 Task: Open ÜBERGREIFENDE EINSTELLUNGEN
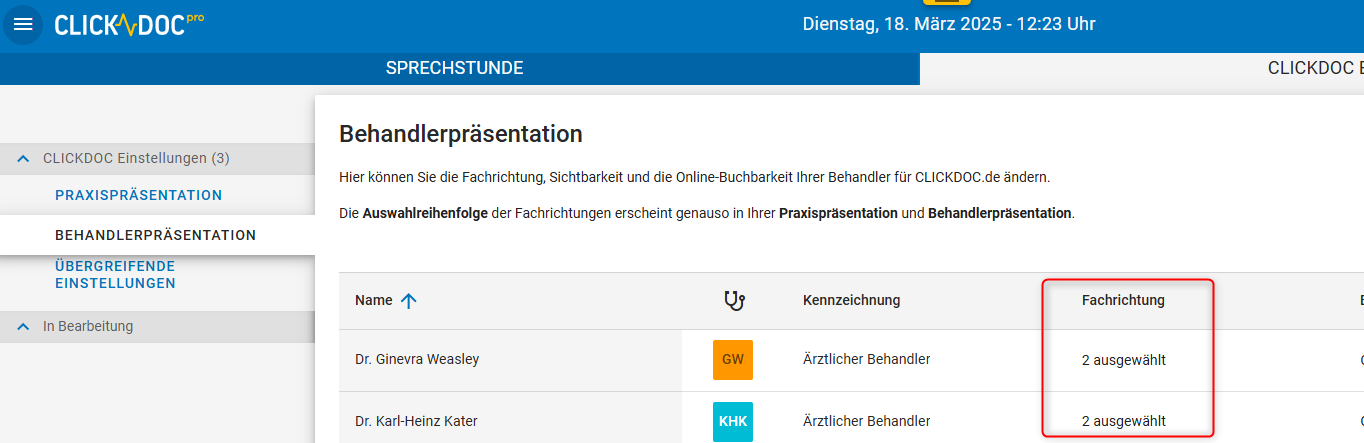(115, 275)
